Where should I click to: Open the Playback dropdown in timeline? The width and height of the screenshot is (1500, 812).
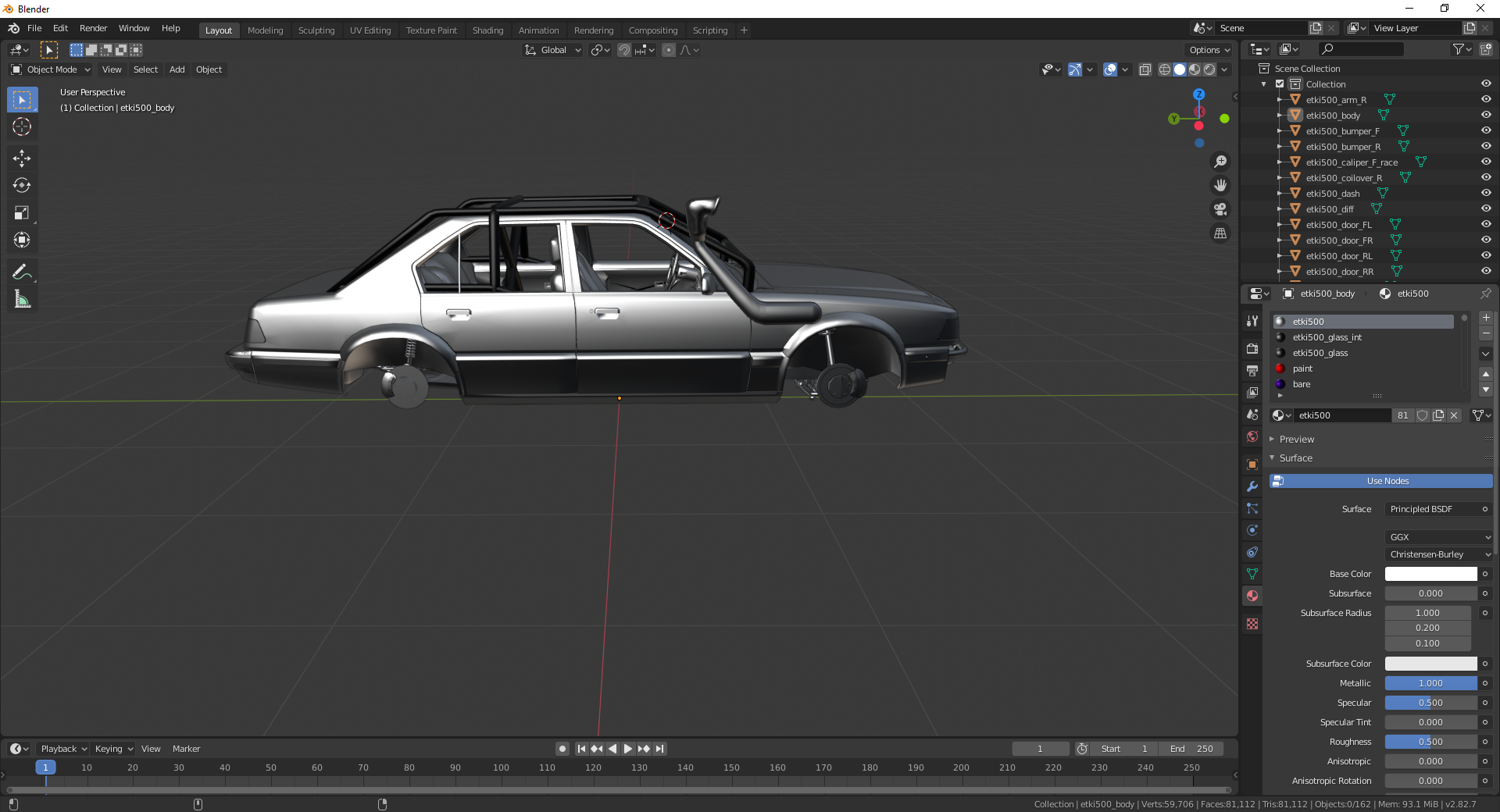(63, 749)
